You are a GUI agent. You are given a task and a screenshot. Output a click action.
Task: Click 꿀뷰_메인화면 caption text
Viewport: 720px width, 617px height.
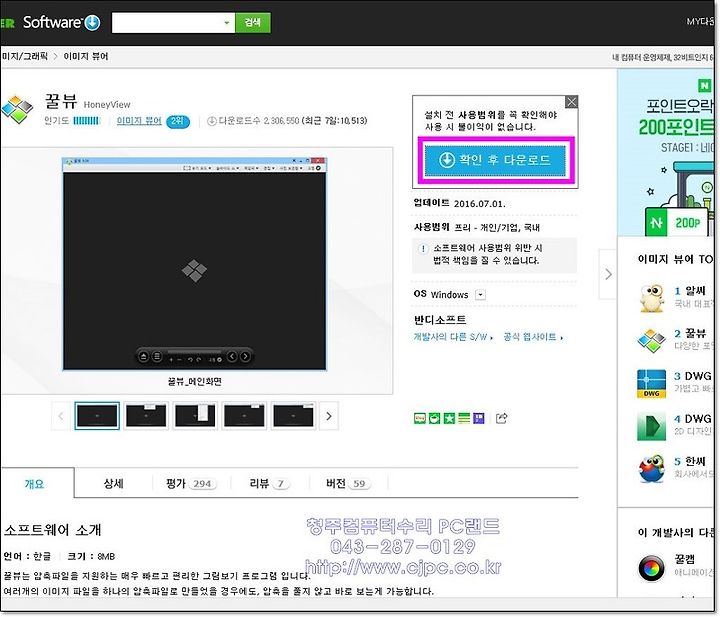tap(194, 381)
